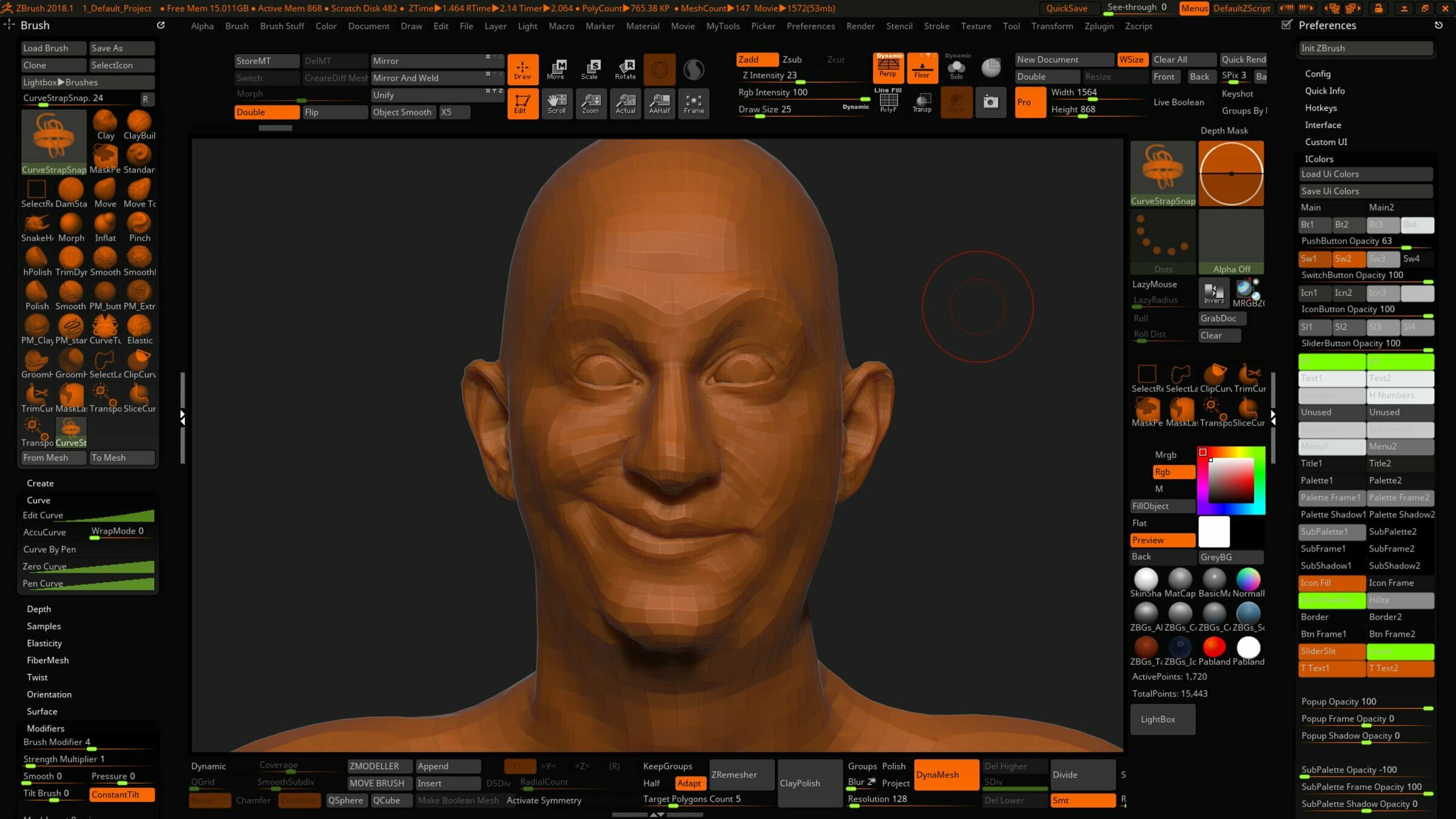Toggle the Floor grid icon
The width and height of the screenshot is (1456, 819).
(922, 67)
